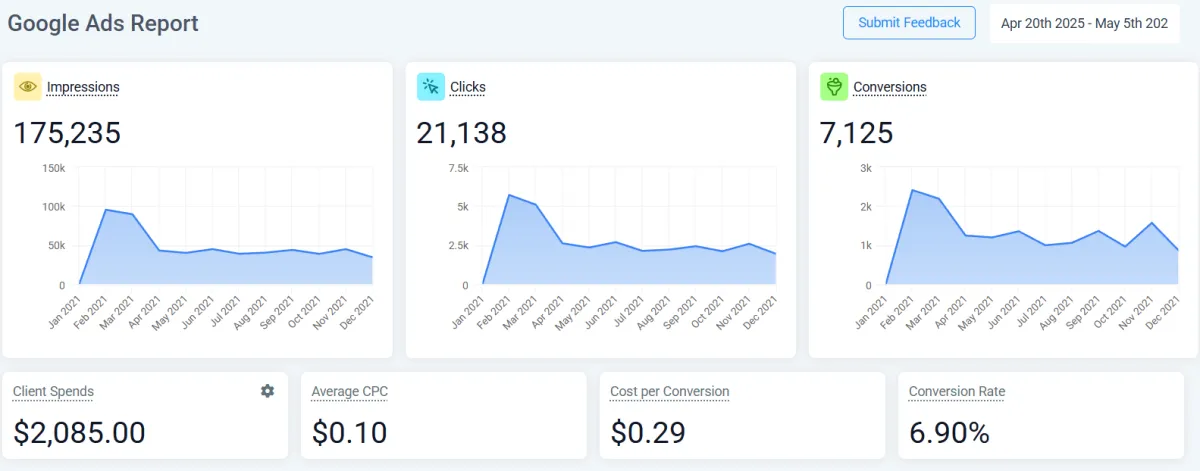Image resolution: width=1200 pixels, height=471 pixels.
Task: Open Client Spends settings gear
Action: pos(267,391)
